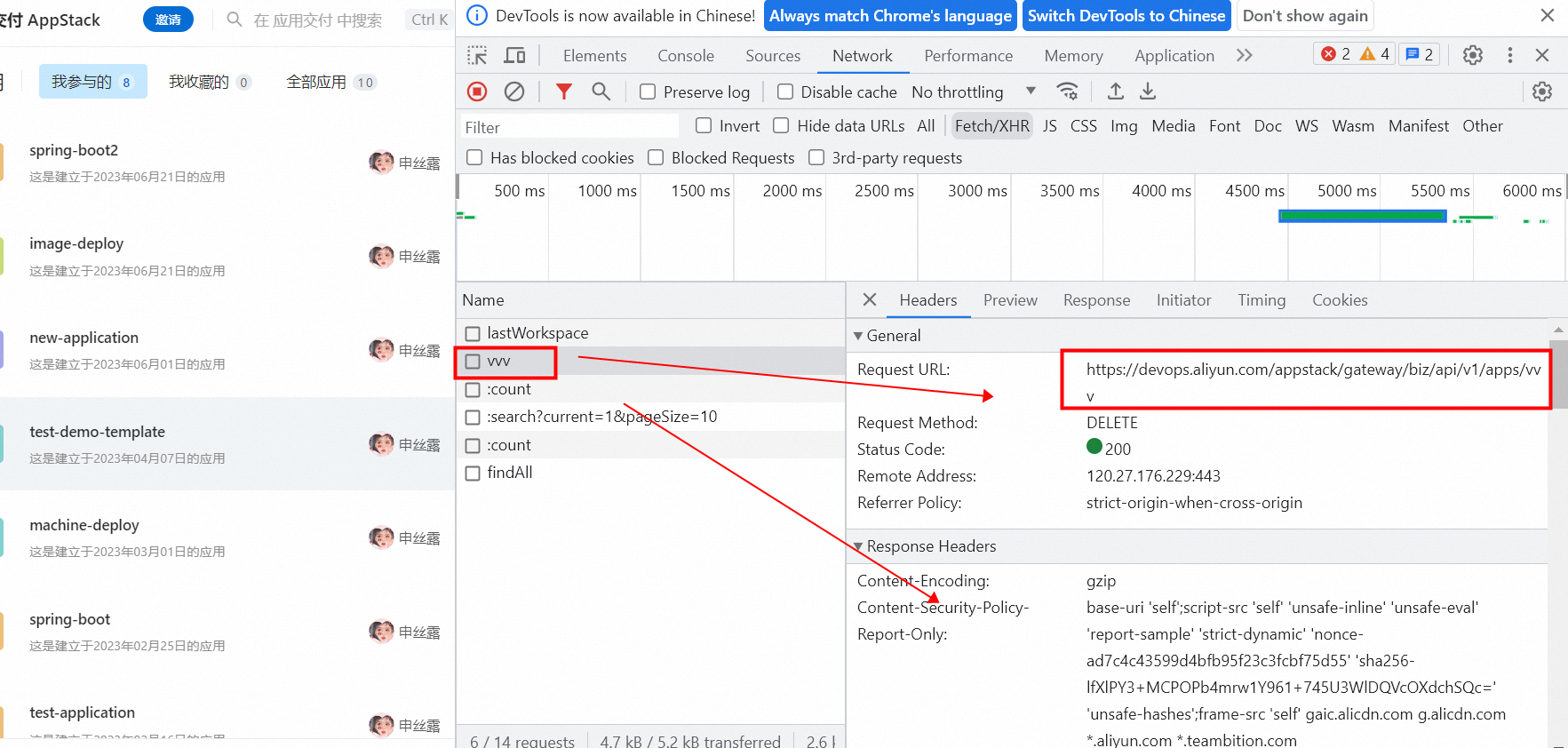The width and height of the screenshot is (1568, 748).
Task: Click Switch DevTools to Chinese button
Action: (x=1126, y=16)
